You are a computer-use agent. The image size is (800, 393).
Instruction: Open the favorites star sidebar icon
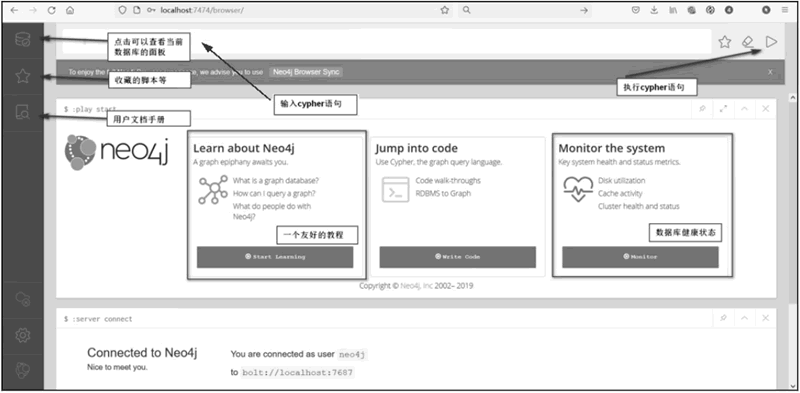[x=22, y=76]
